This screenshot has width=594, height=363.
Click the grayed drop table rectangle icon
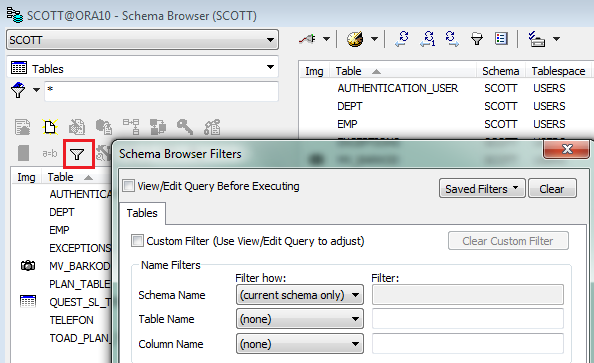[23, 153]
